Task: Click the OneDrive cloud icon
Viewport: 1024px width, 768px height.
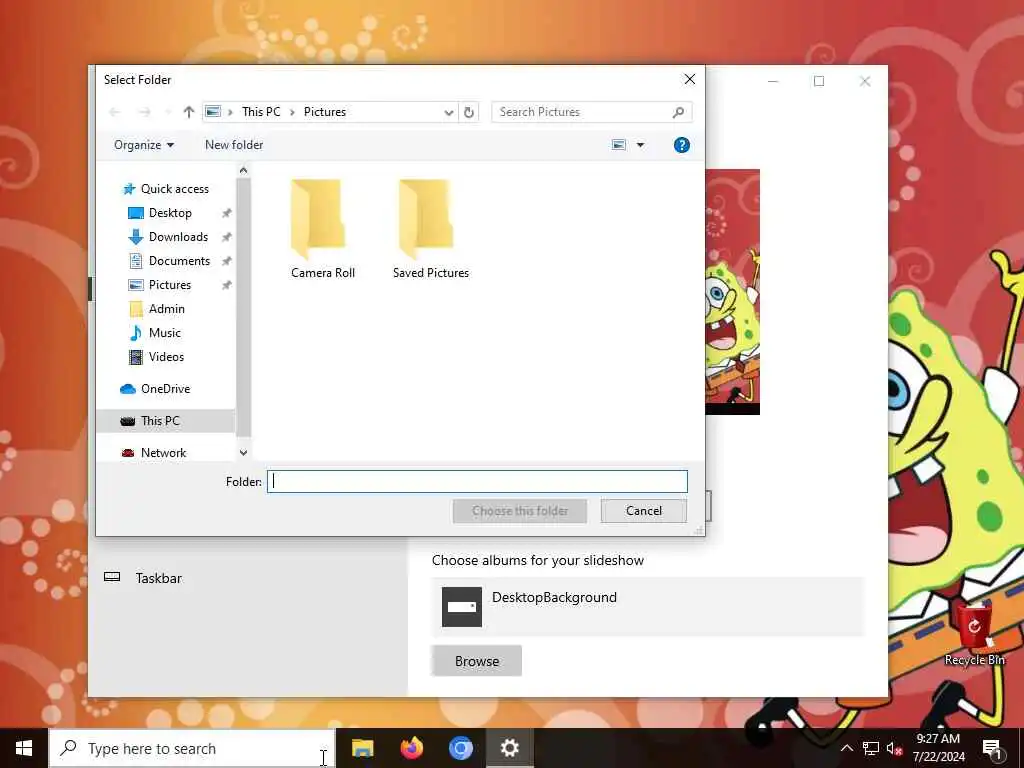Action: 128,389
